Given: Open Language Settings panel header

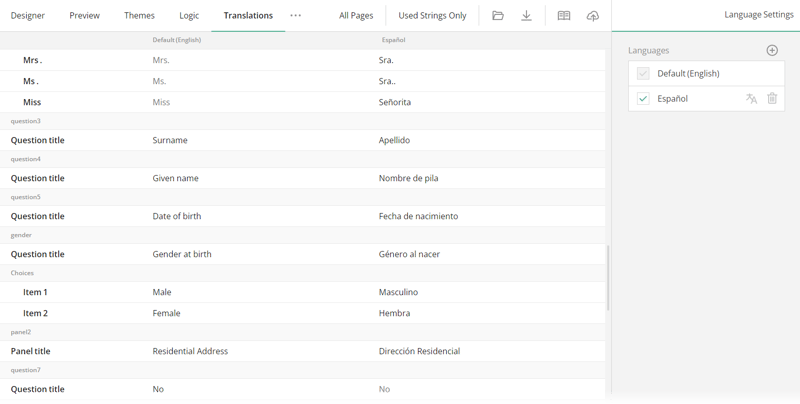Looking at the screenshot, I should pos(759,15).
